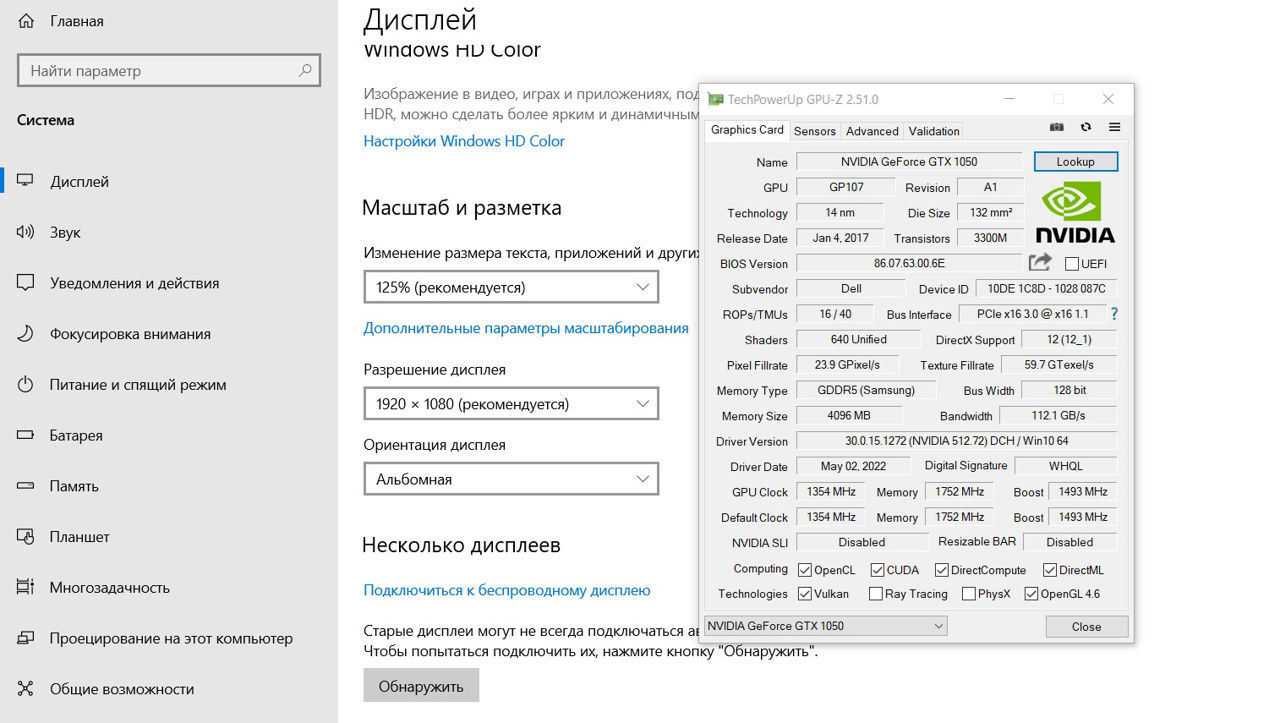This screenshot has height=723, width=1280.
Task: Switch to the Graphics Card tab
Action: coord(747,130)
